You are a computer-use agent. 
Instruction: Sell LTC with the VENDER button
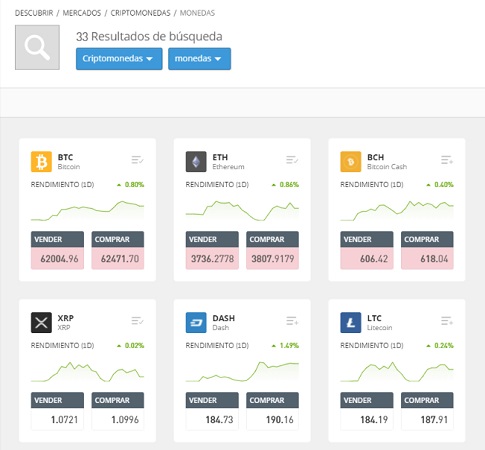tap(367, 400)
